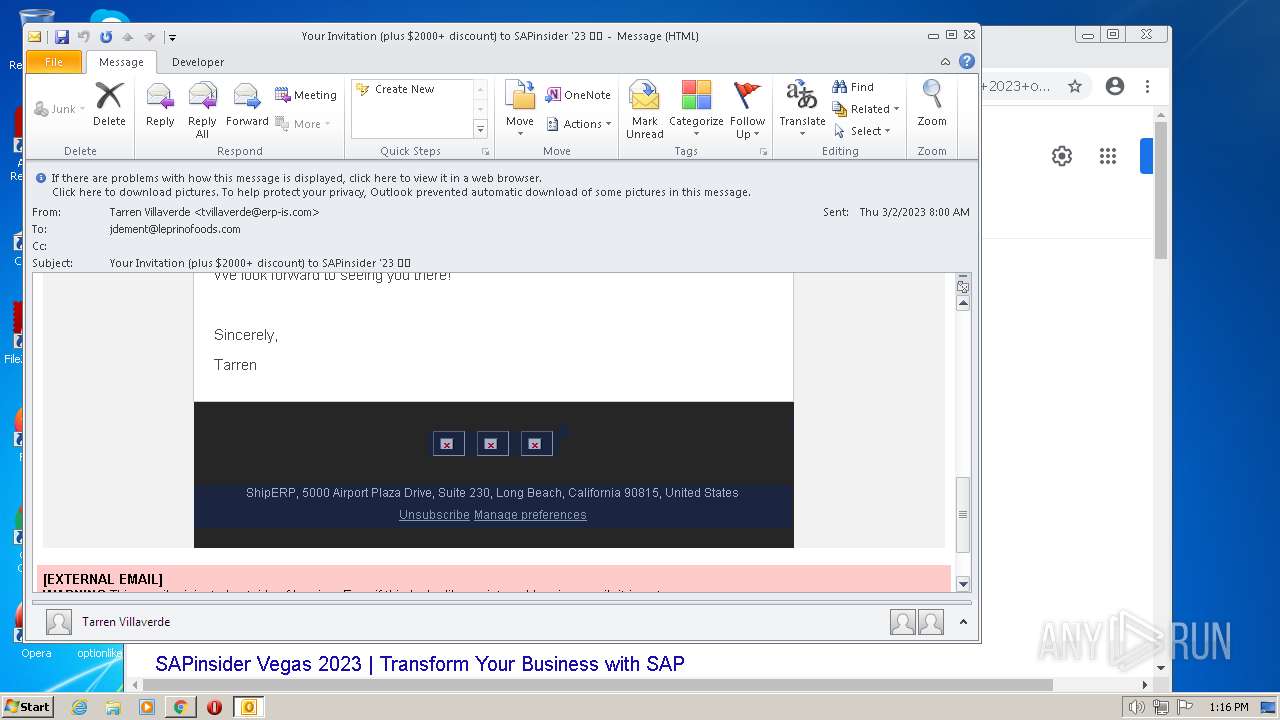Screen dimensions: 1280x720
Task: Click Tarren Villaverde contact photo in People Pane
Action: point(59,622)
